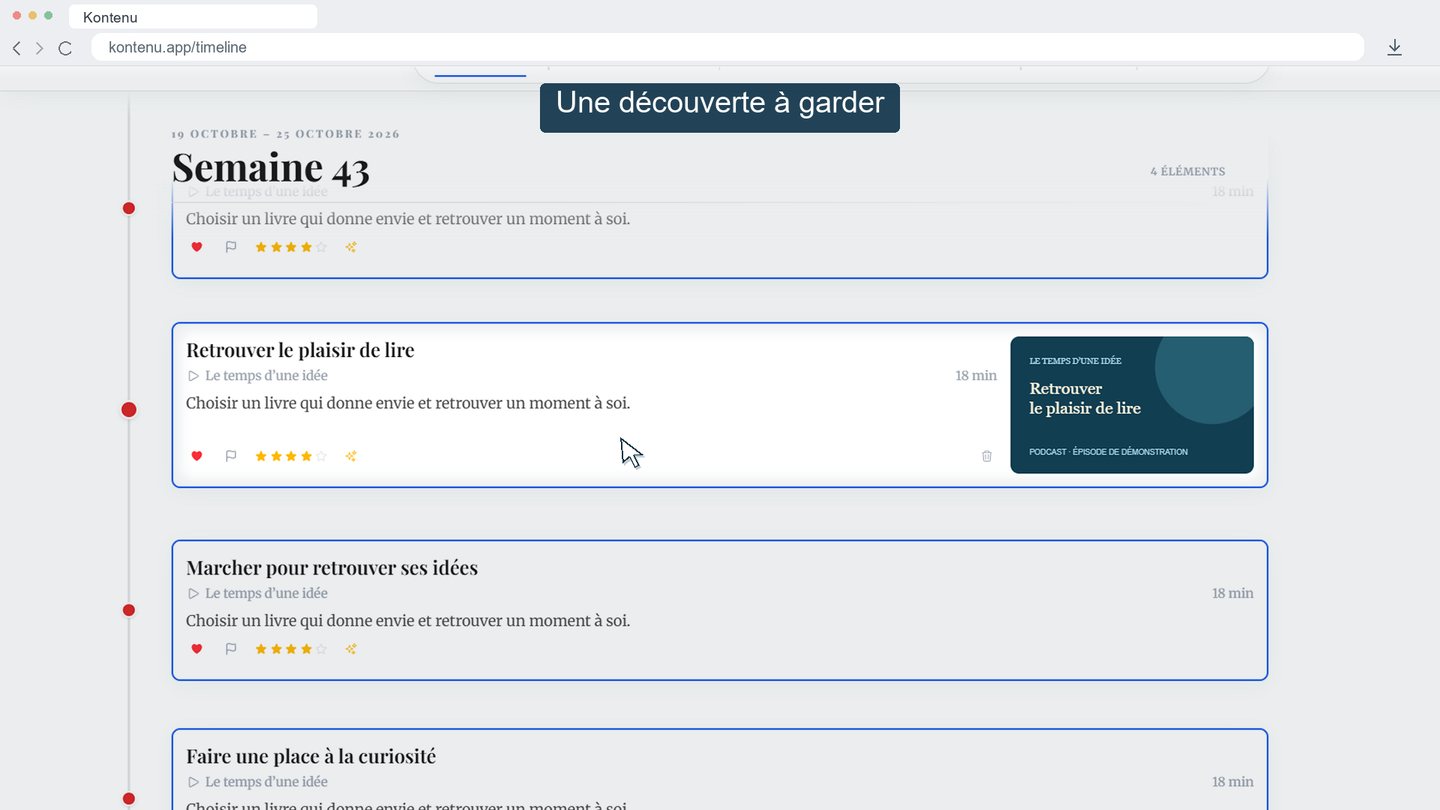Open the browser downloads icon
Screen dimensions: 1440x810
[1395, 48]
